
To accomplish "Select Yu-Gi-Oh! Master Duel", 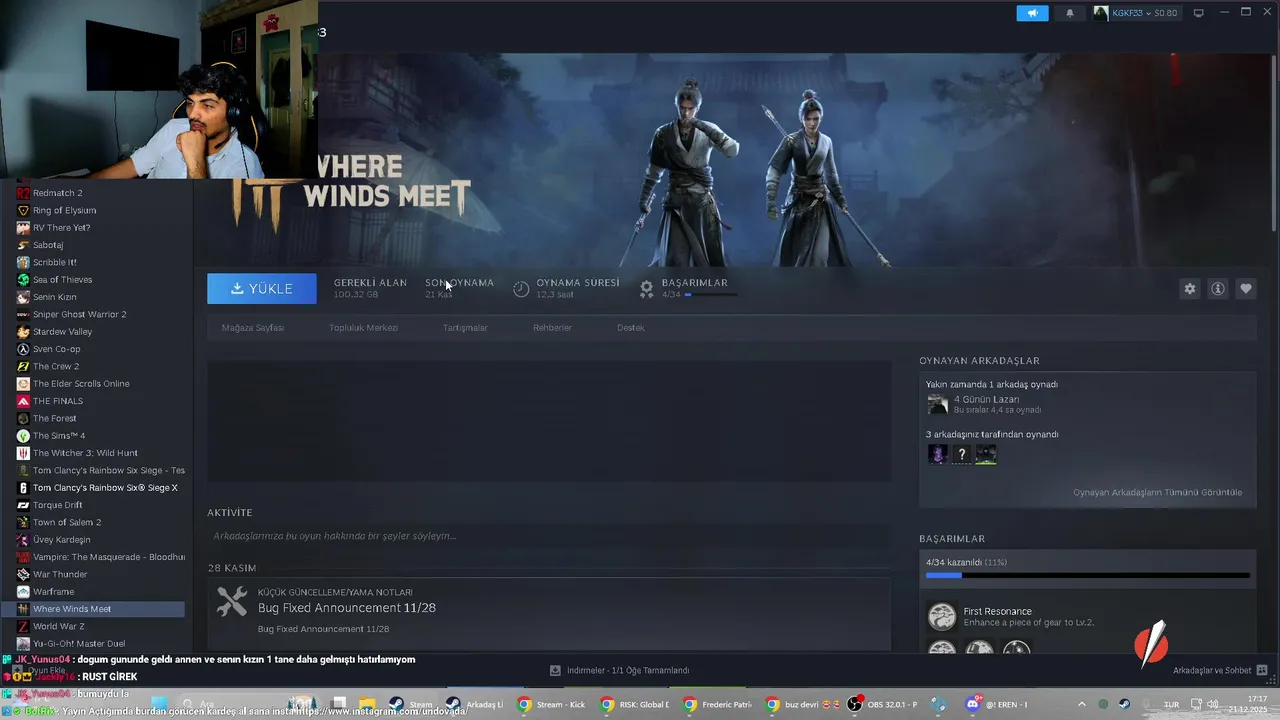I will (x=79, y=644).
